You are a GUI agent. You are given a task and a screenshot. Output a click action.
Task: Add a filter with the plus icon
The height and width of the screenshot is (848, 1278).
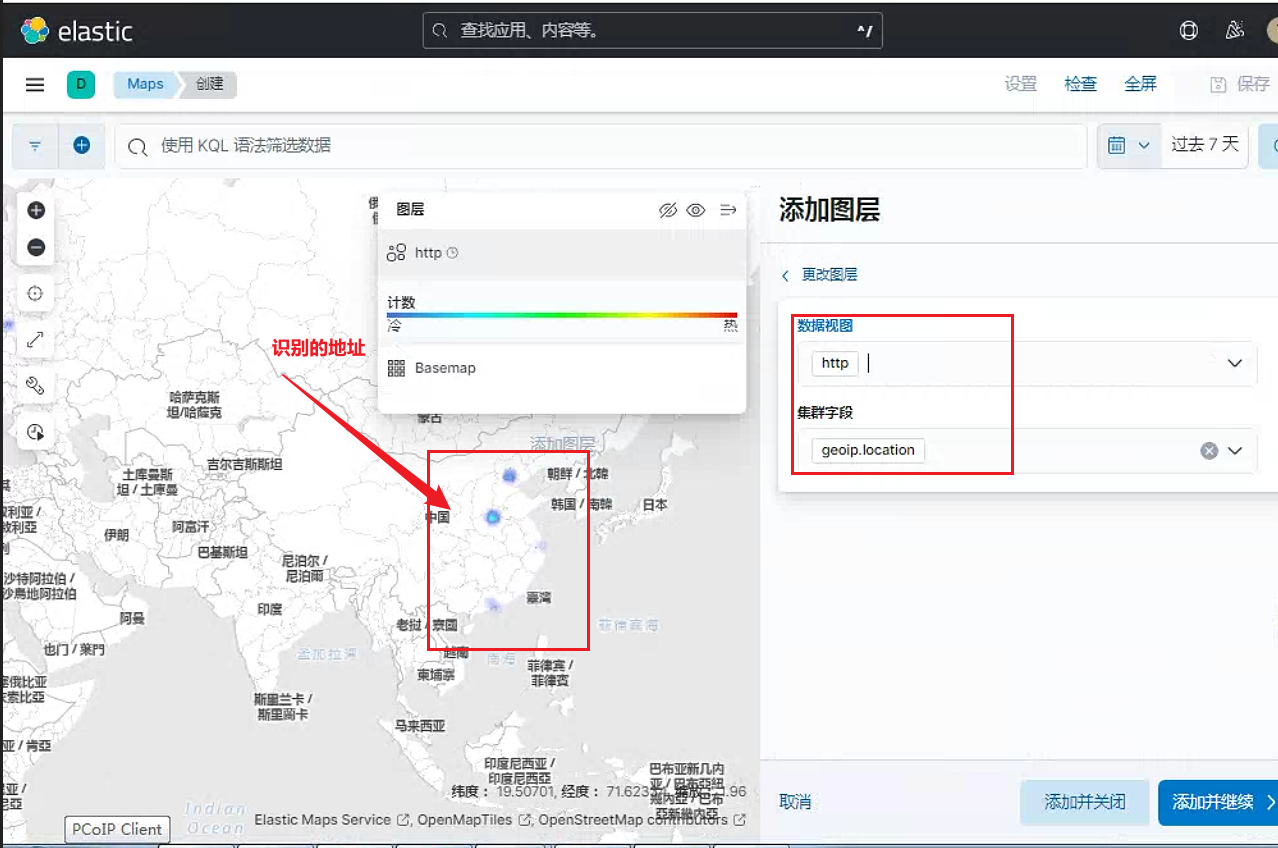click(82, 146)
